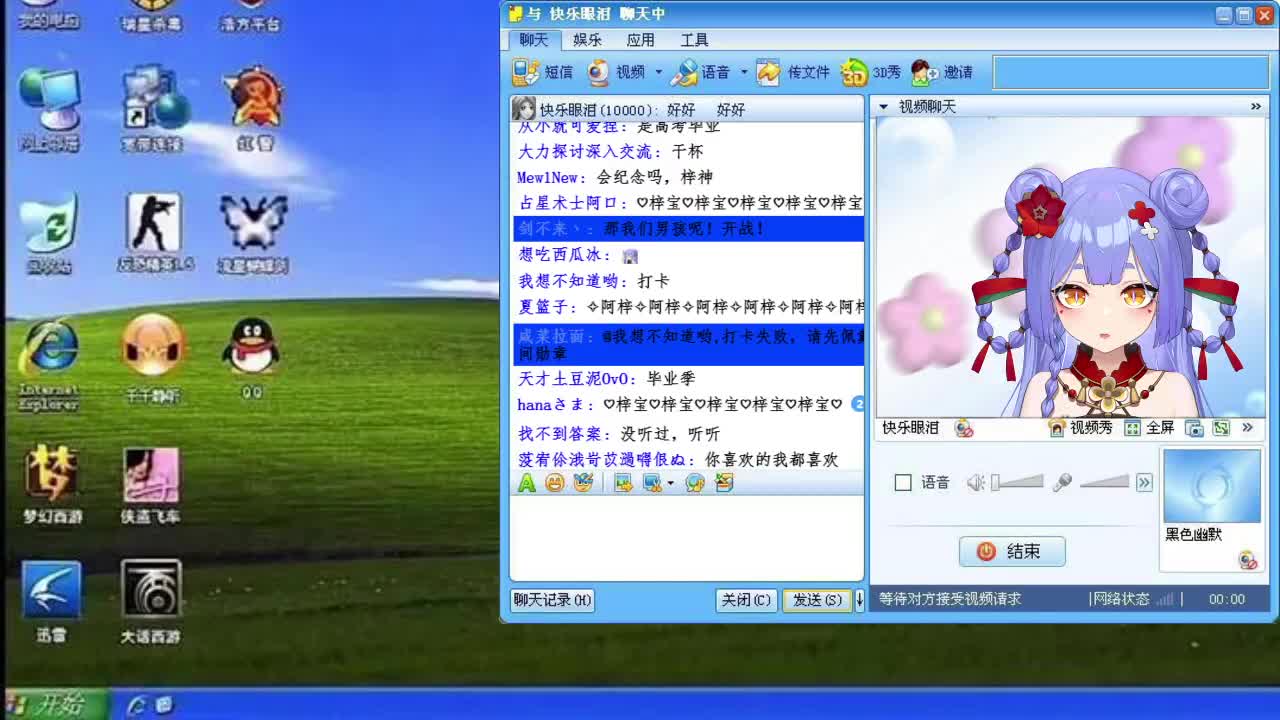Click the send picture icon
Screen dimensions: 1280x720
tap(624, 483)
